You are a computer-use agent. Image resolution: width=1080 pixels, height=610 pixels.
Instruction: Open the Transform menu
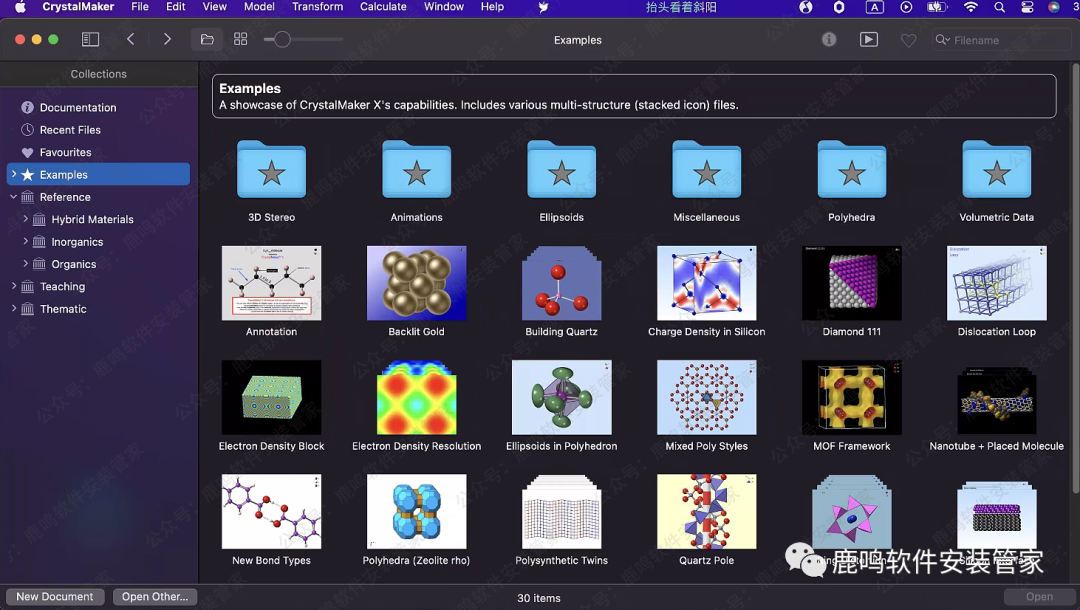click(317, 7)
